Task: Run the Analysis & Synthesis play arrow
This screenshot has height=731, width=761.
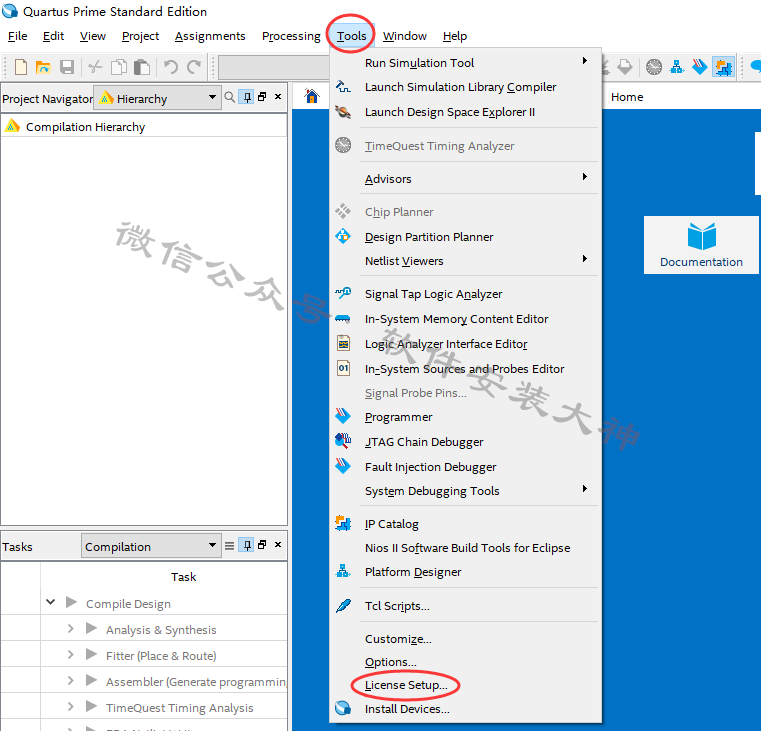Action: 91,629
